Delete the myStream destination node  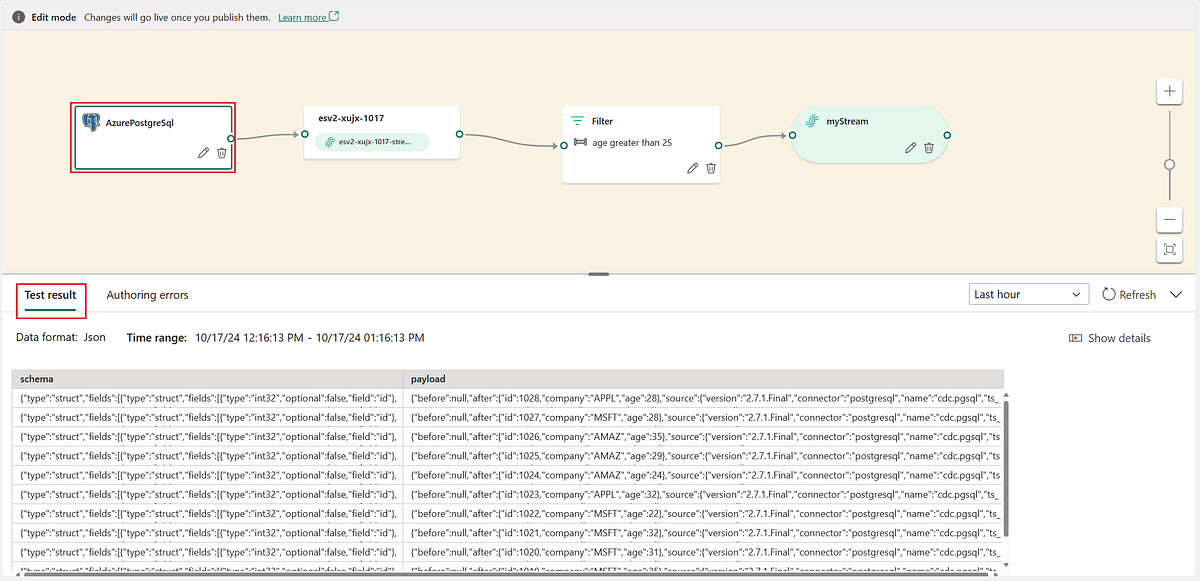[929, 147]
